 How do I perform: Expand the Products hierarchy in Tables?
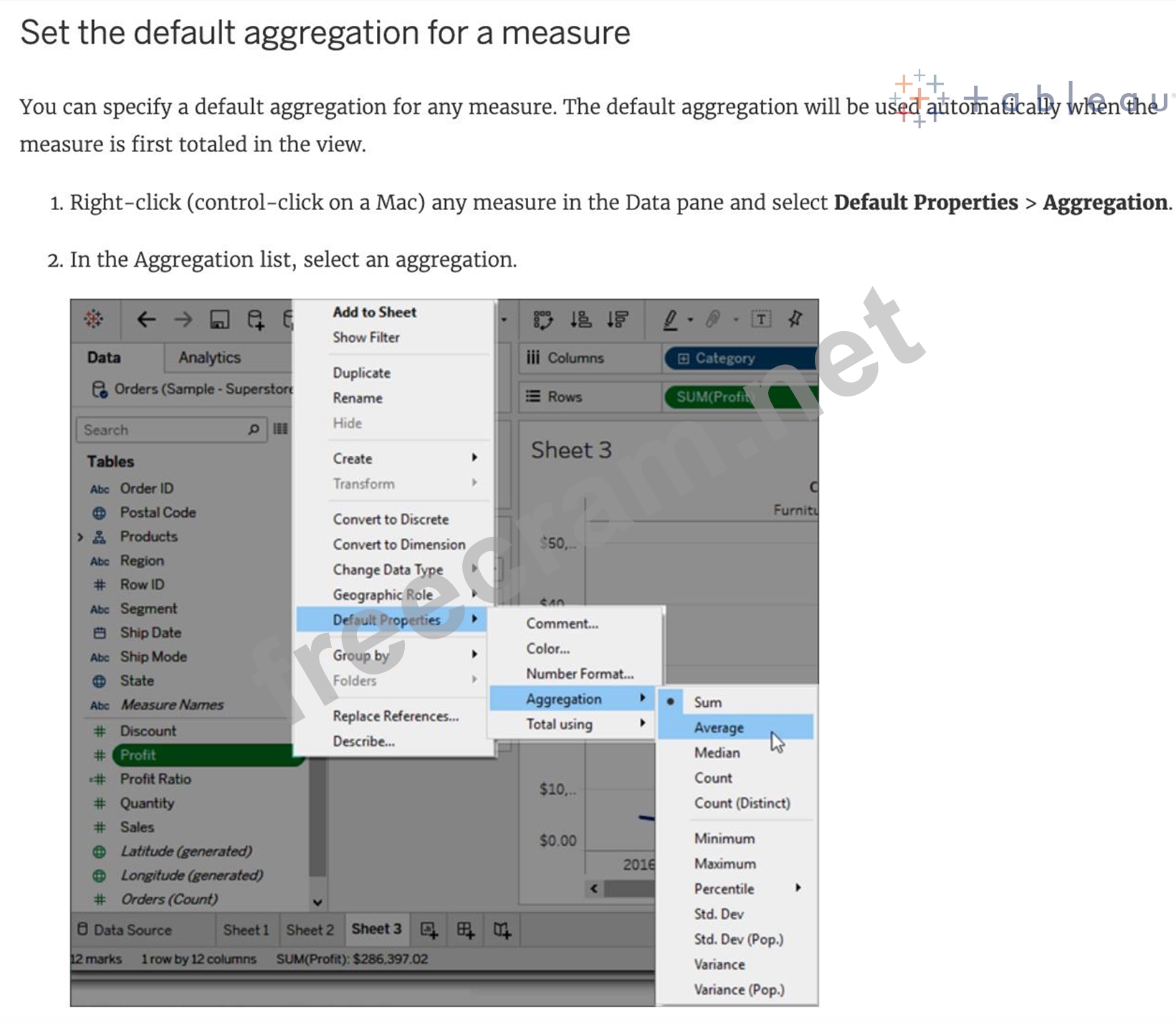click(80, 537)
